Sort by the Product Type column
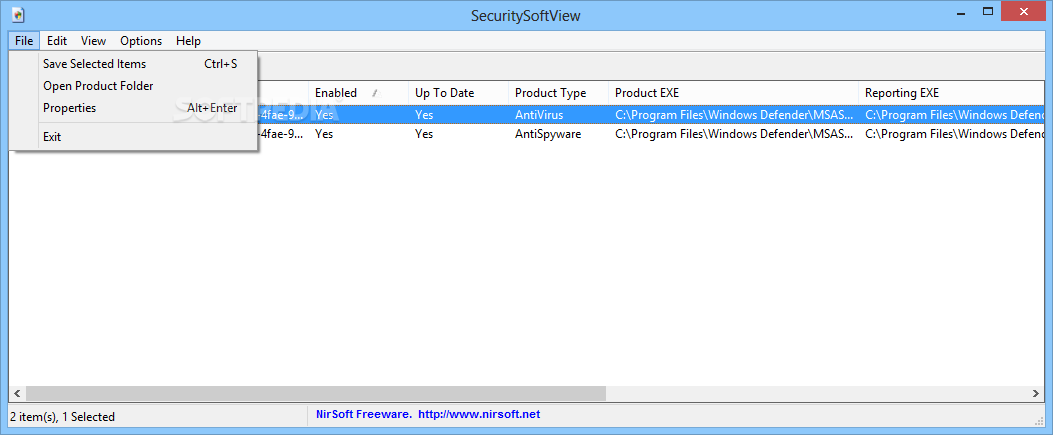1053x435 pixels. (x=558, y=93)
